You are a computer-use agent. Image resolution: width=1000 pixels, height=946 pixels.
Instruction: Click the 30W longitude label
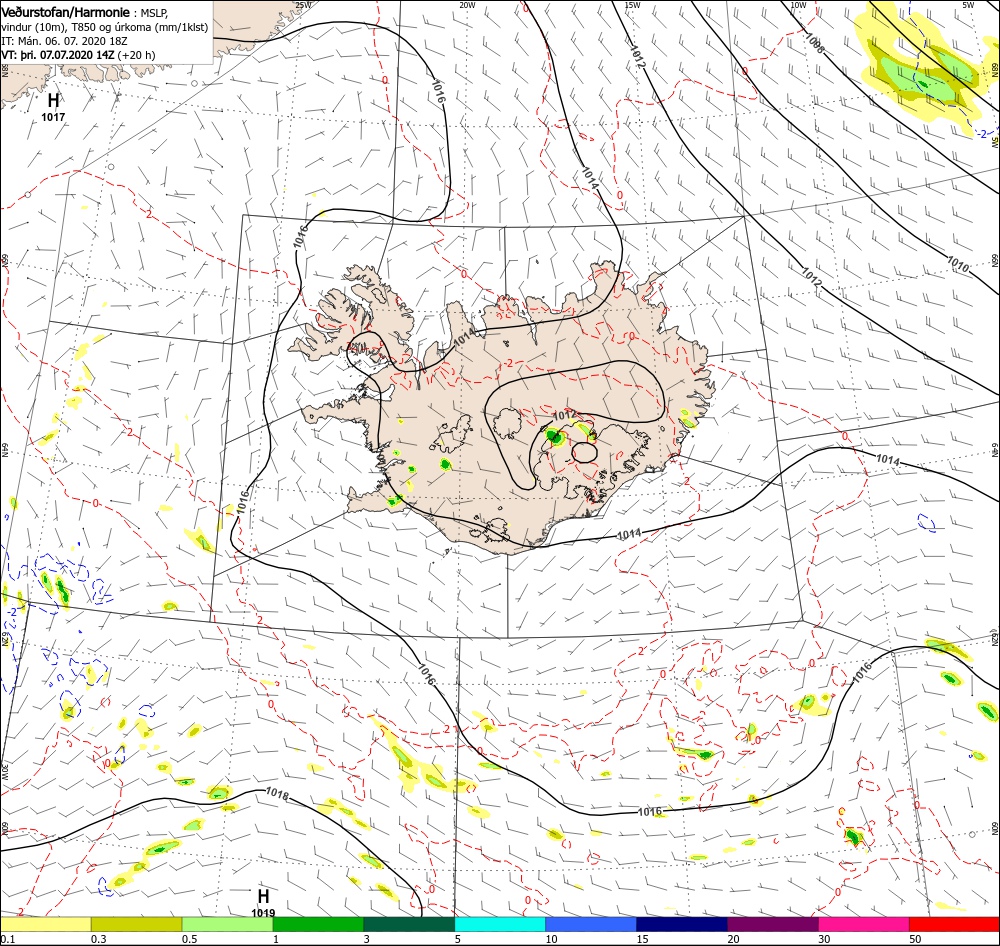4,772
